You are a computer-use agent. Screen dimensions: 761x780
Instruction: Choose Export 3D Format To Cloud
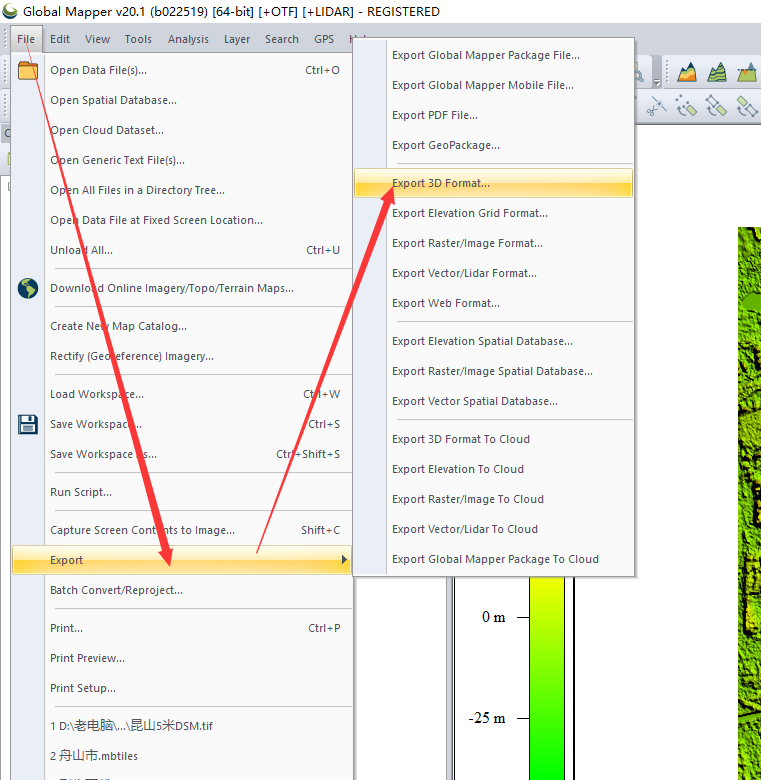click(x=493, y=439)
